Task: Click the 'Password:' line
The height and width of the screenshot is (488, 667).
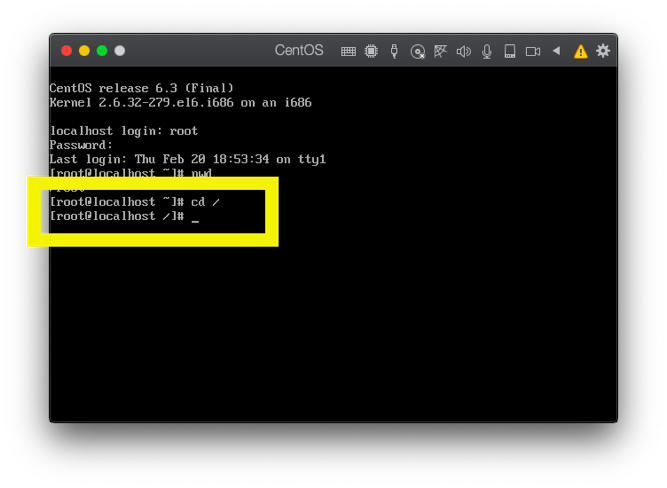Action: click(x=81, y=145)
